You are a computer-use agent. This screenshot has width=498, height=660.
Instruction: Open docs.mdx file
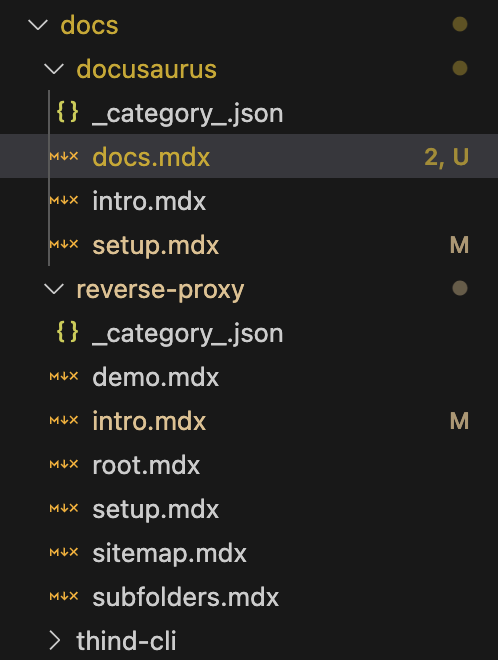249,156
